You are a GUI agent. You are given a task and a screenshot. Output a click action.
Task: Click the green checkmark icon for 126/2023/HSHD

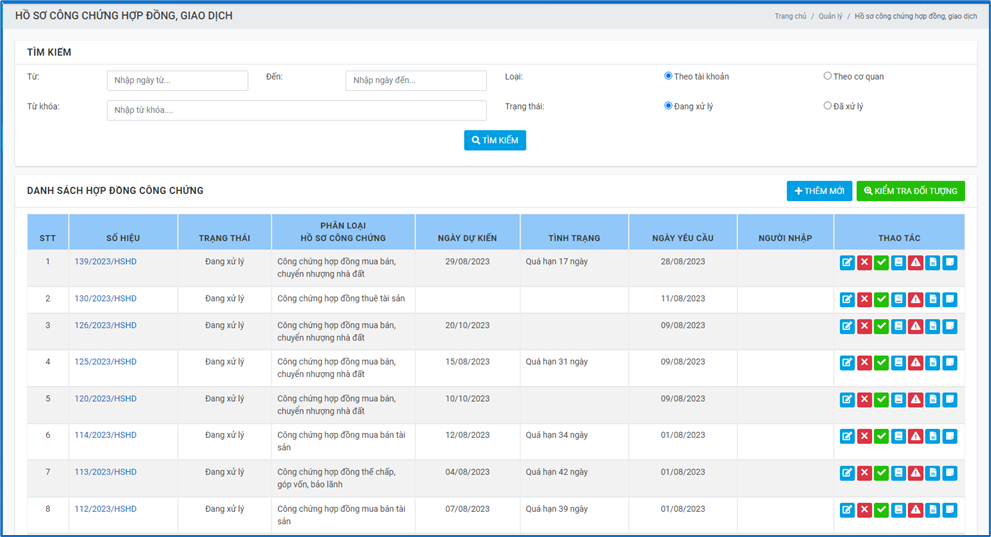(881, 326)
